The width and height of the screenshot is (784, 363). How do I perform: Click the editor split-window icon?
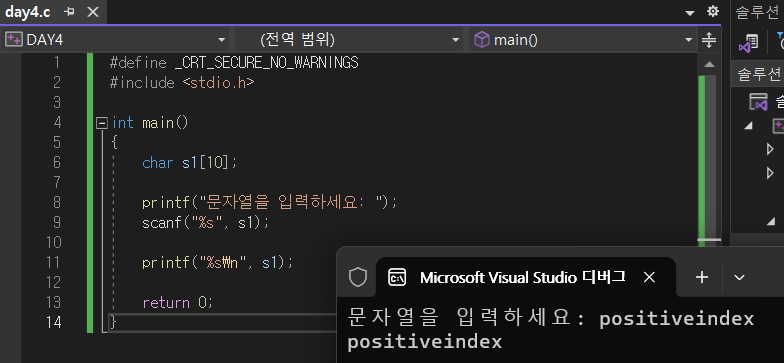click(709, 40)
